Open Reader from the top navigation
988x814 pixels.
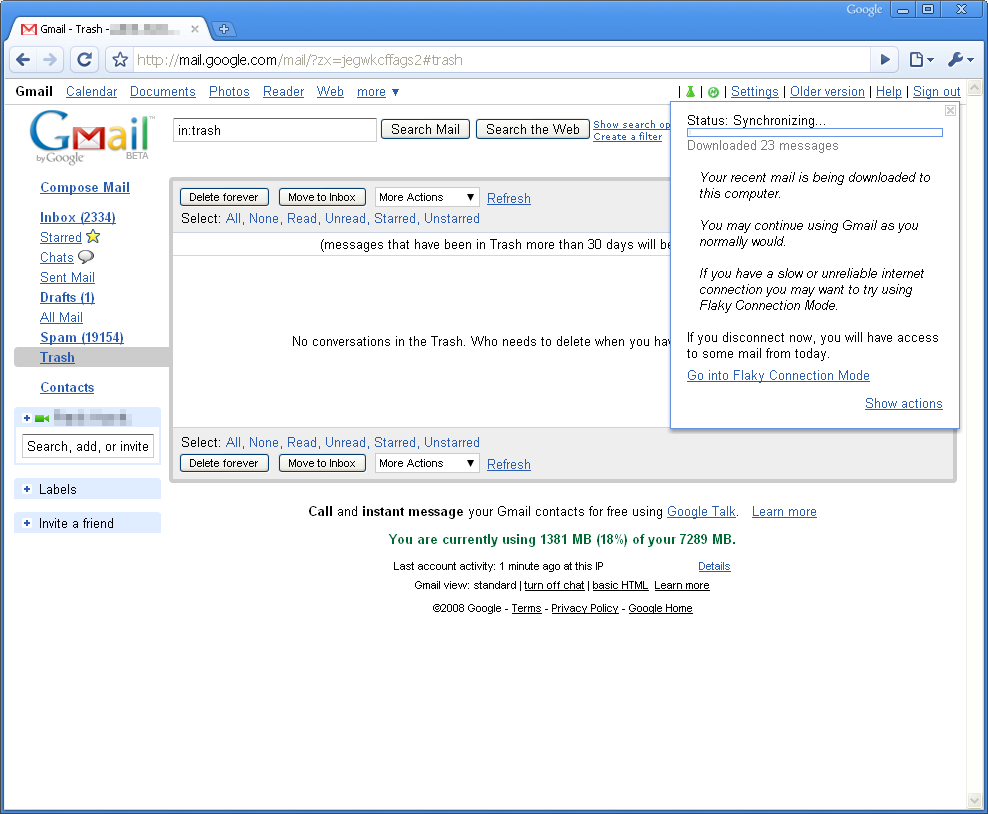(284, 92)
